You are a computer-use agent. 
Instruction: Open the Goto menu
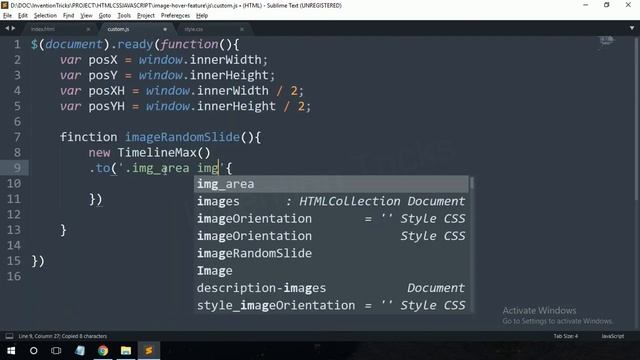click(104, 16)
